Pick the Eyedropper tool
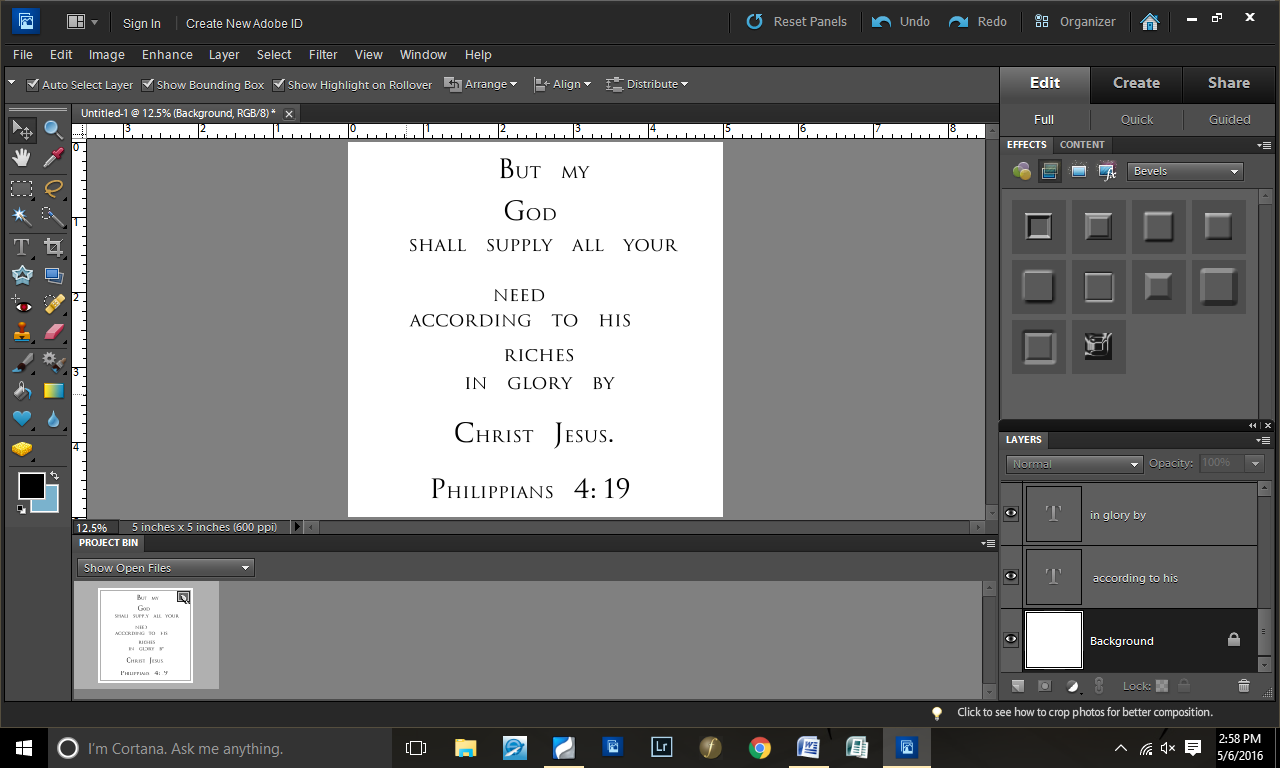 [54, 157]
